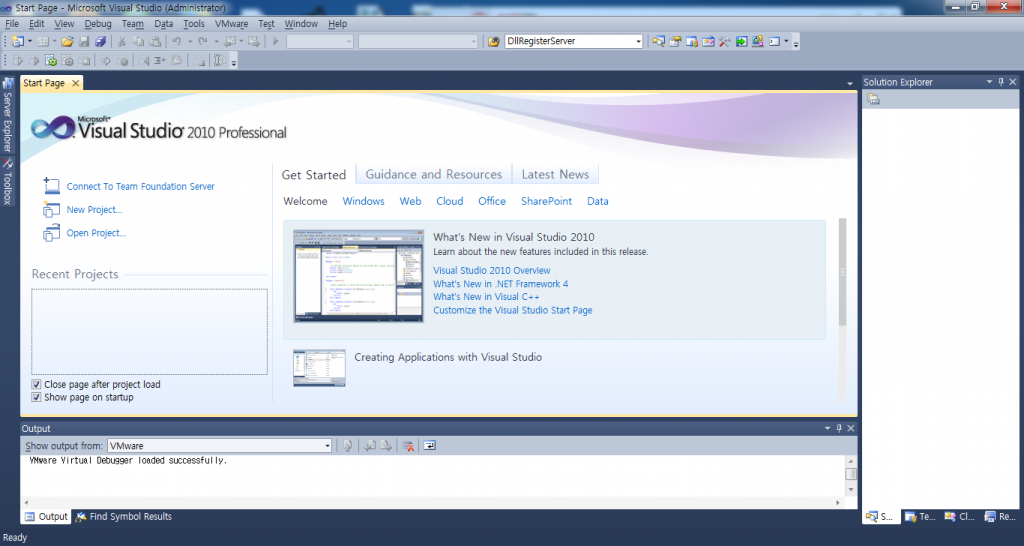Click the Find in Files icon beside DllRegisterServer
The width and height of the screenshot is (1024, 546).
click(494, 41)
